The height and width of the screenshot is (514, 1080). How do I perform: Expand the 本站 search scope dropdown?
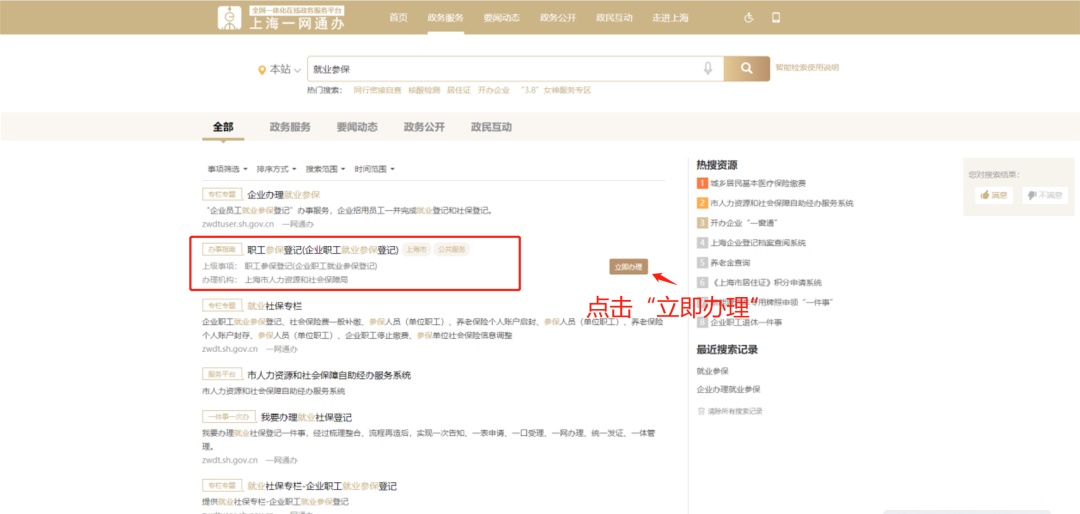pos(279,69)
